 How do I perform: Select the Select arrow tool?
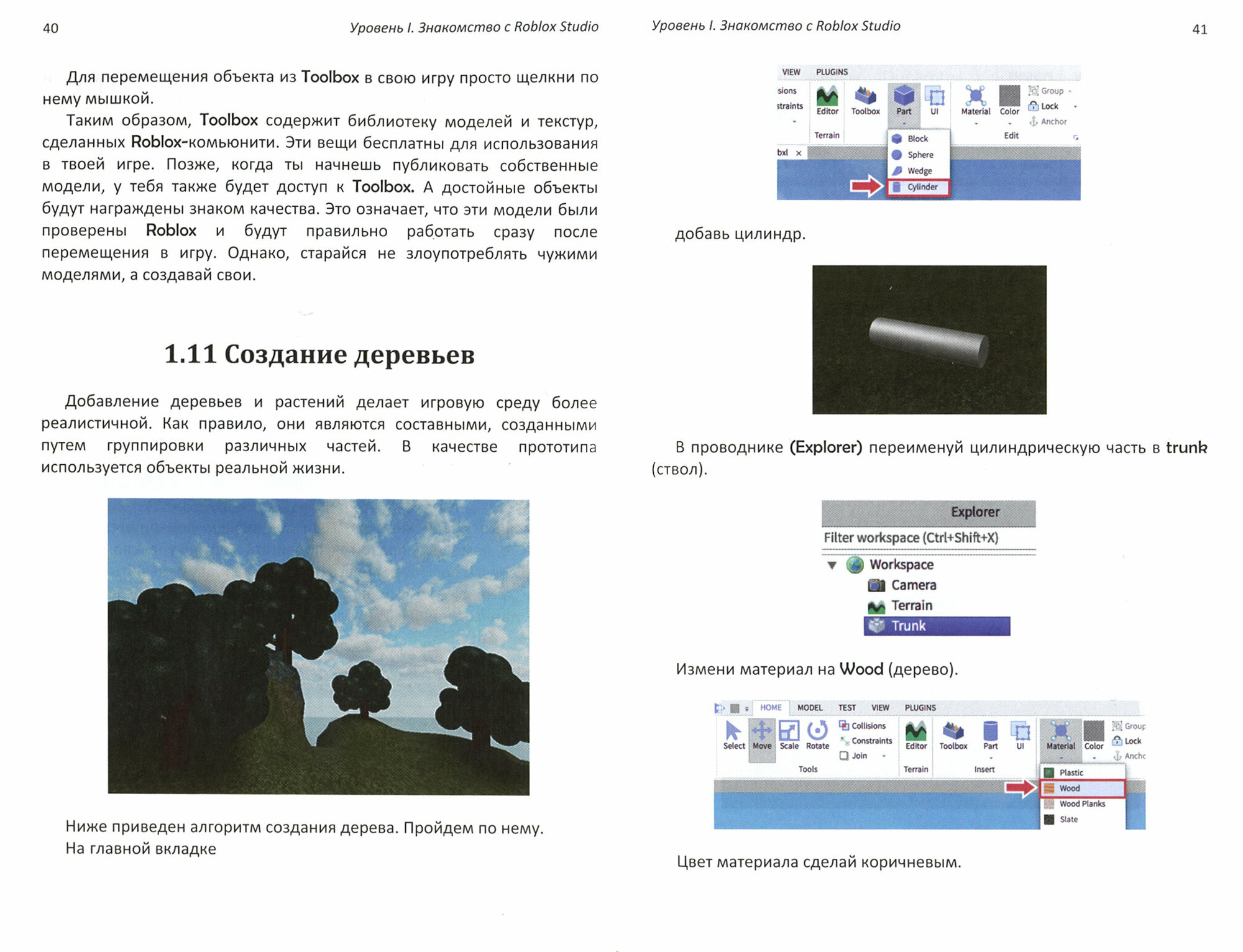click(733, 735)
